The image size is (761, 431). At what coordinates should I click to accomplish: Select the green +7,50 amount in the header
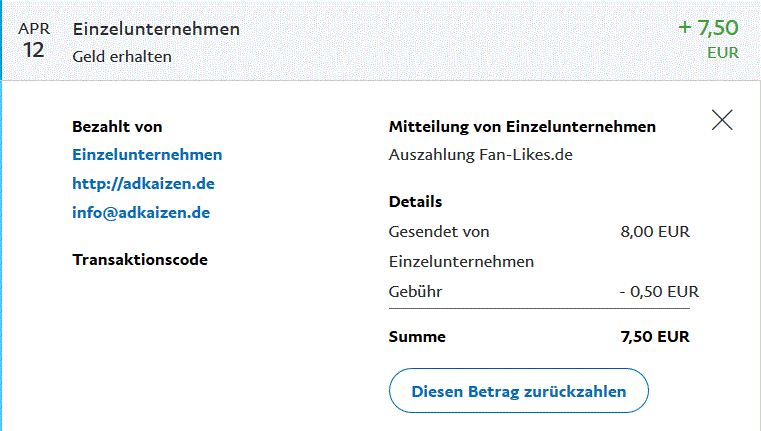[709, 27]
